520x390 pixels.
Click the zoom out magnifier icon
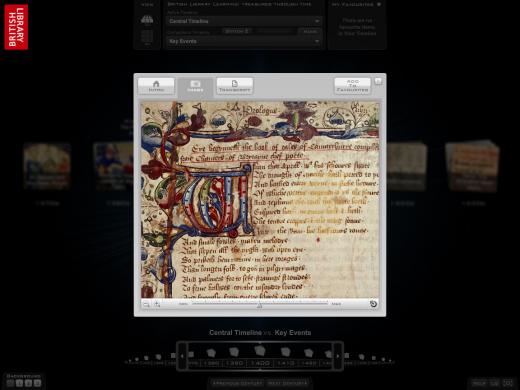(x=146, y=304)
